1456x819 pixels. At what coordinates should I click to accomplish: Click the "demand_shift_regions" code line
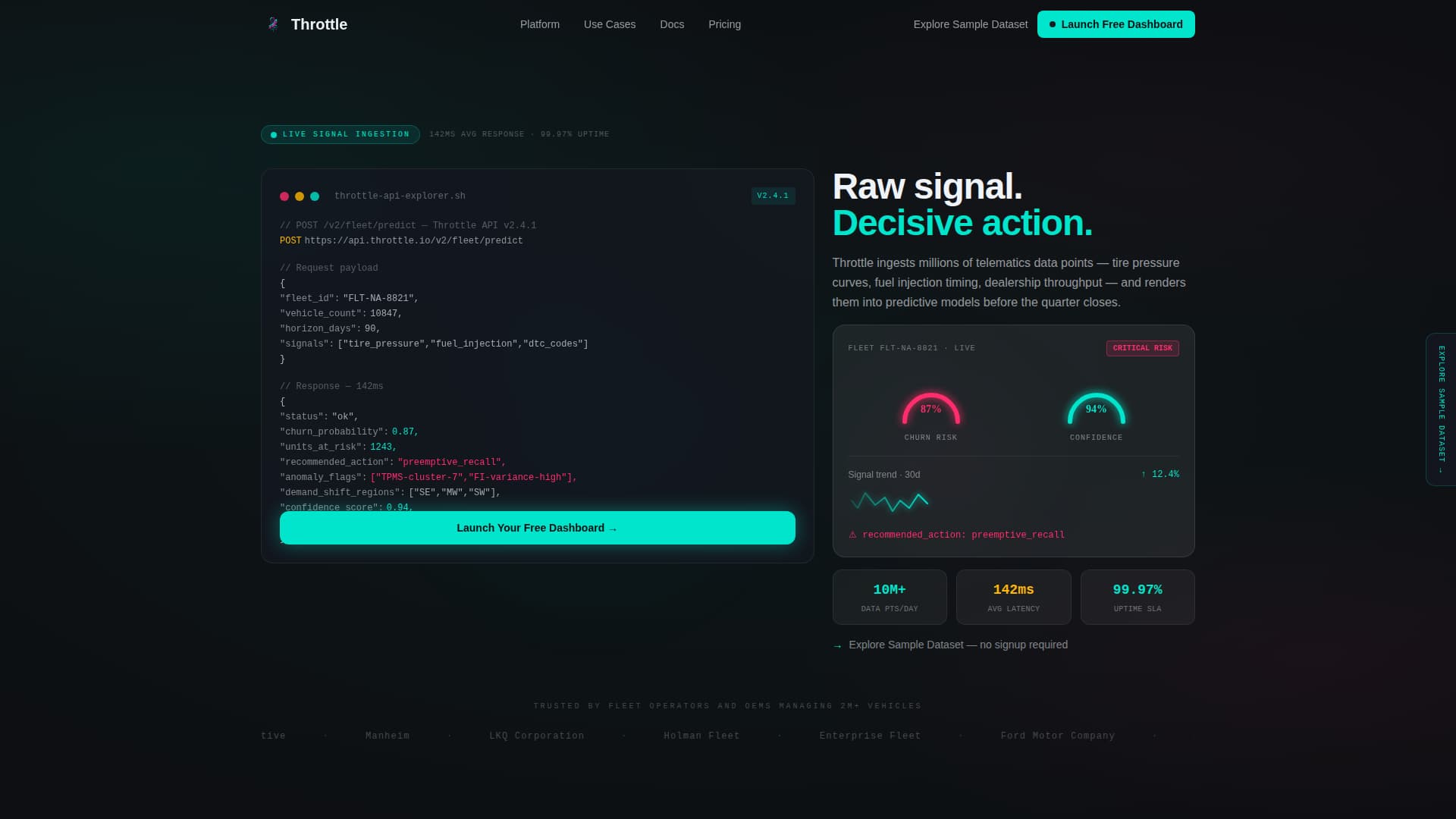tap(391, 492)
